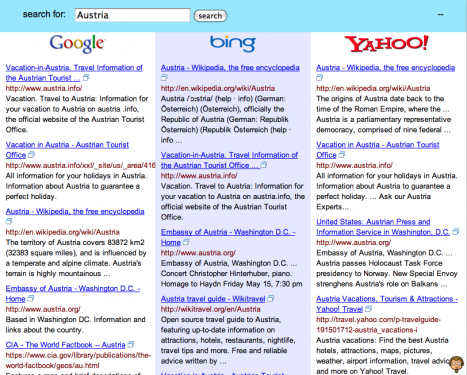Click the www.cia.gov world-factbook URL
Screen dimensions: 467x375
(78, 360)
